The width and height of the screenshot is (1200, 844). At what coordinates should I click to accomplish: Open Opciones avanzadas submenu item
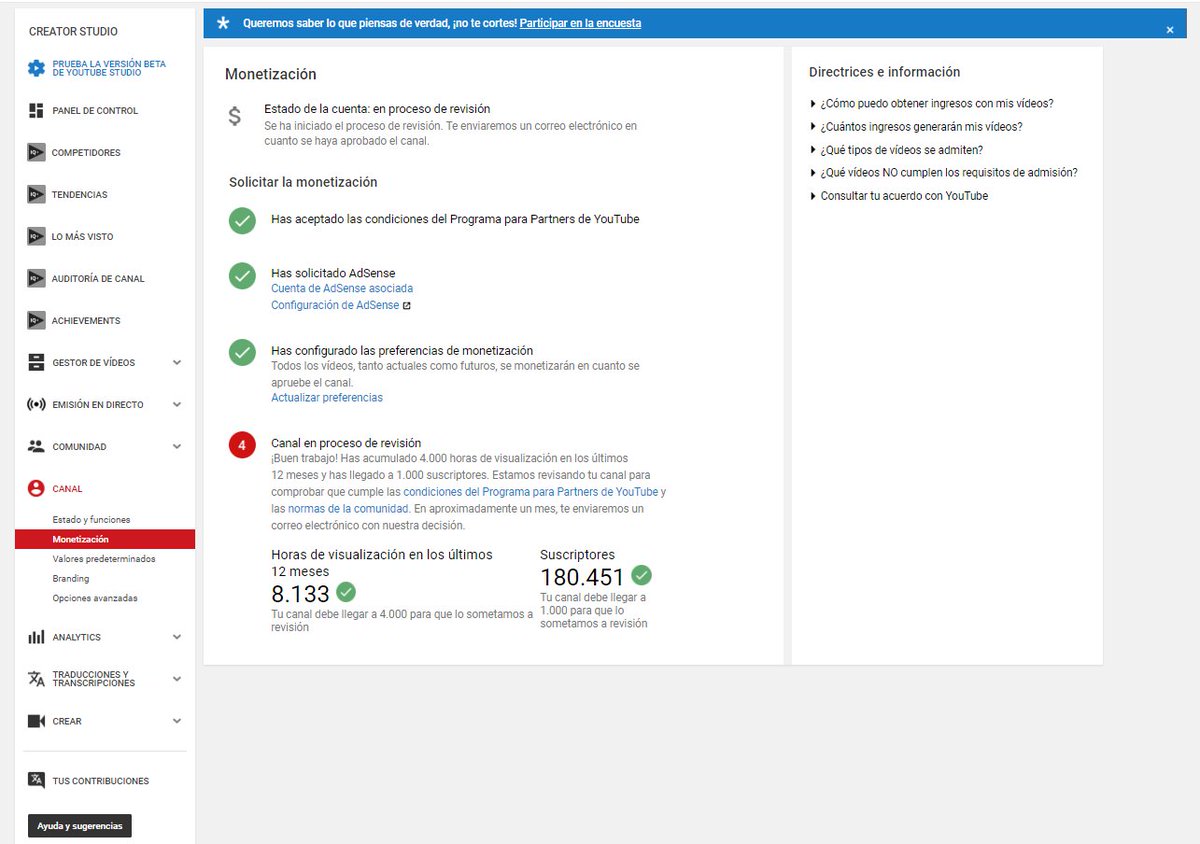95,598
